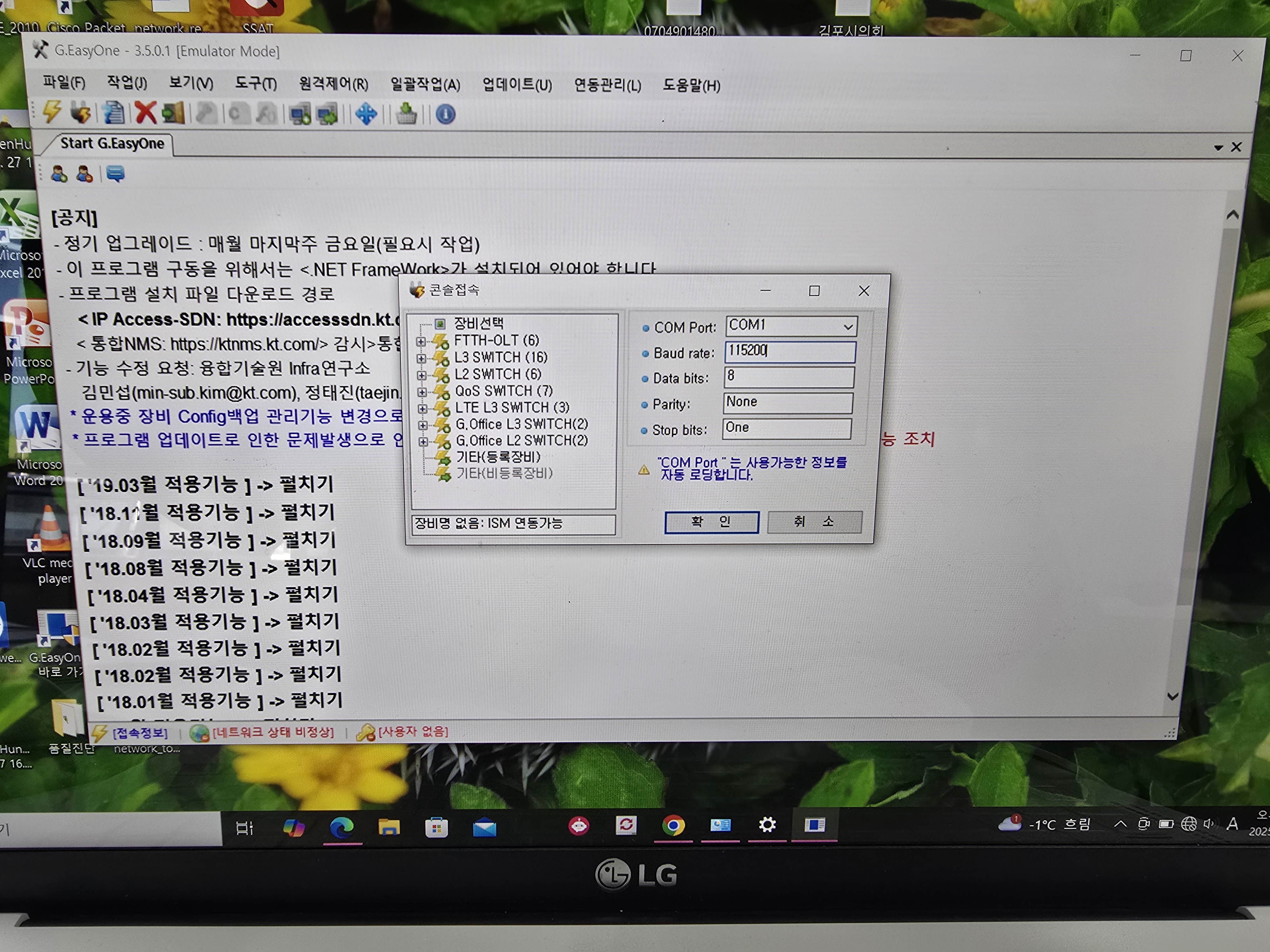This screenshot has height=952, width=1270.
Task: Click the door exit toolbar icon
Action: pyautogui.click(x=173, y=114)
